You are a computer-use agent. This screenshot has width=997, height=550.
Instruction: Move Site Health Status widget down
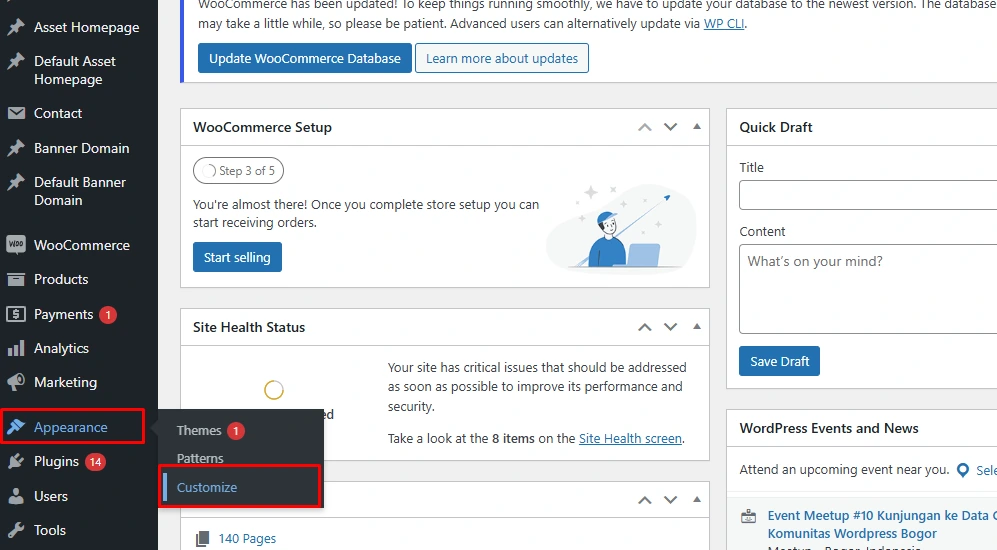pyautogui.click(x=671, y=327)
